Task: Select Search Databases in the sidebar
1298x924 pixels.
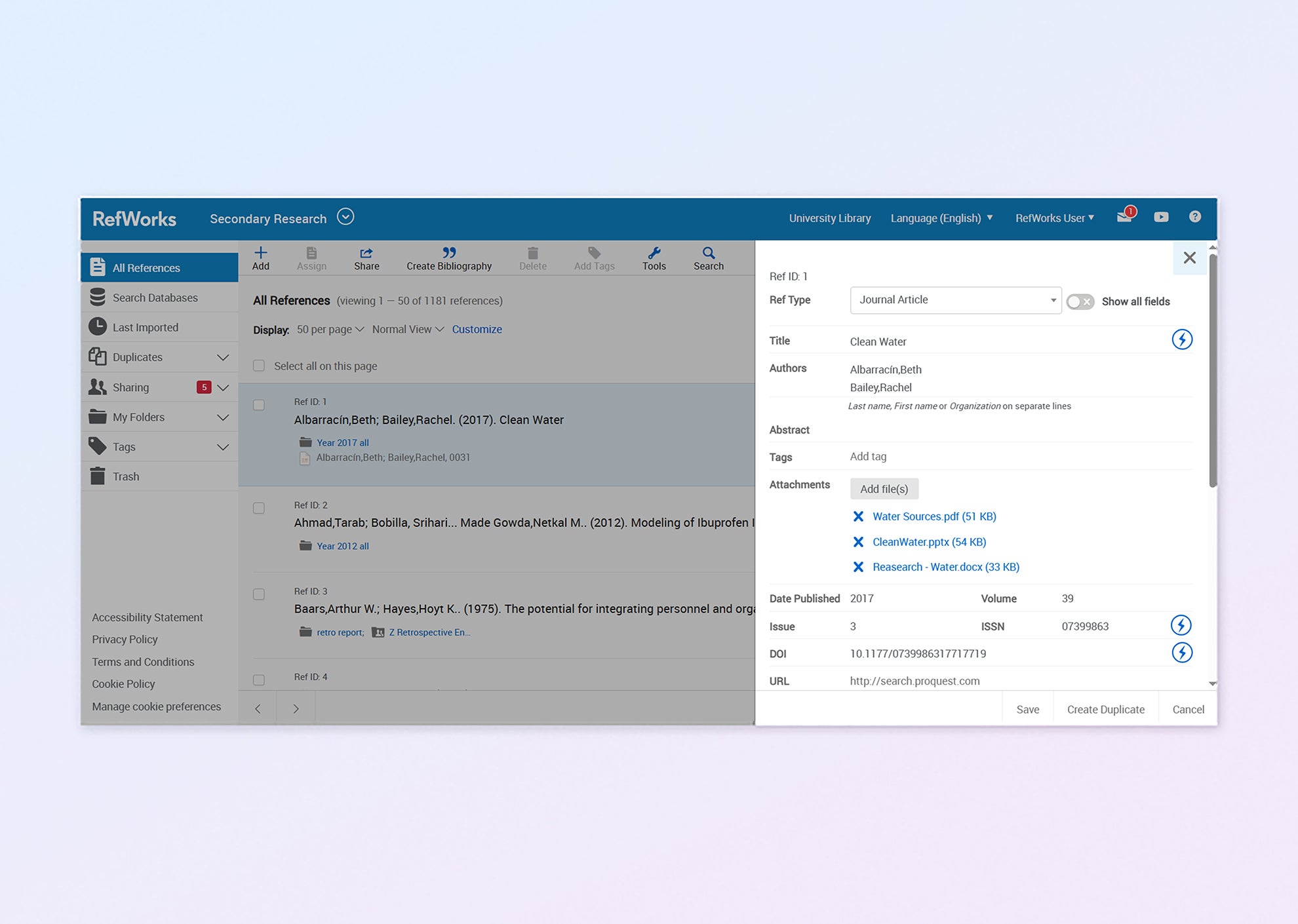Action: [155, 298]
